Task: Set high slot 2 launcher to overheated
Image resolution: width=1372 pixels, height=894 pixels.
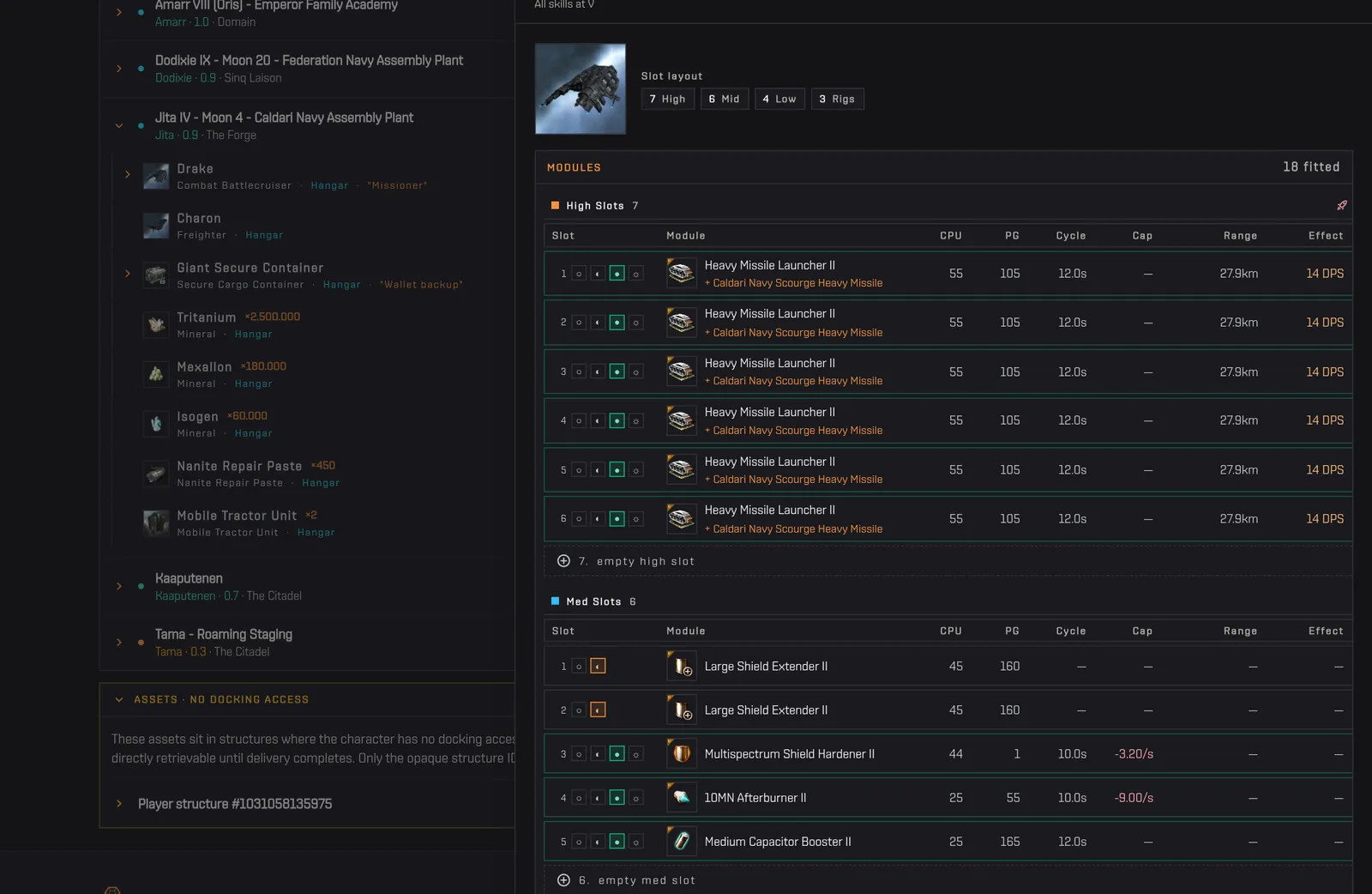Action: point(635,323)
